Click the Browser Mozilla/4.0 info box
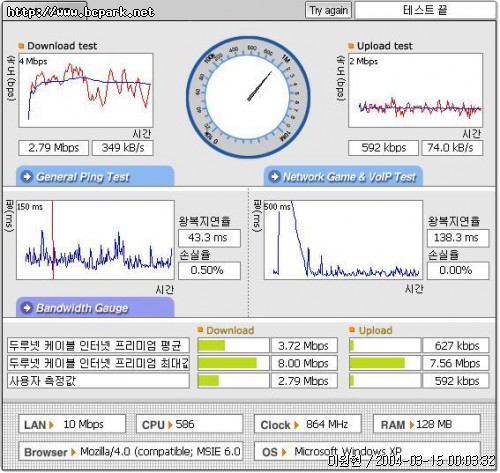This screenshot has height=473, width=500. click(x=131, y=451)
